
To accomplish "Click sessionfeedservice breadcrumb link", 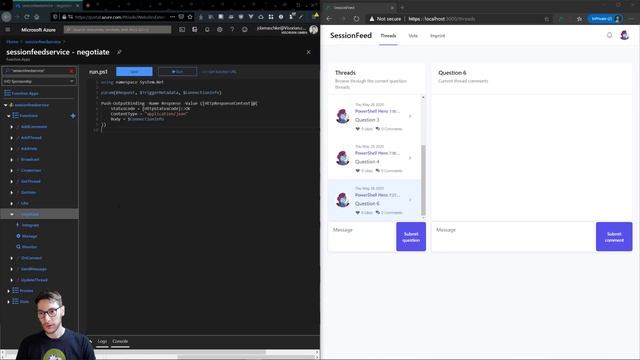I will [x=43, y=42].
